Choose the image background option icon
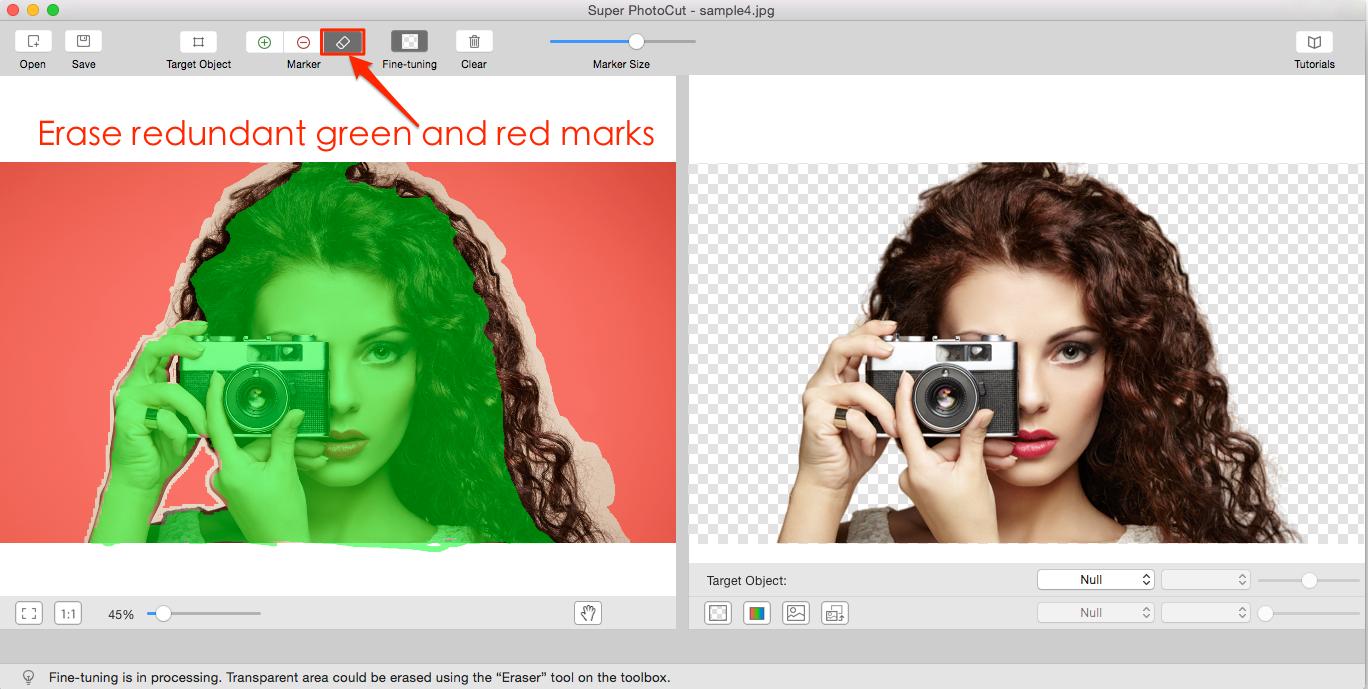The width and height of the screenshot is (1368, 689). (796, 613)
